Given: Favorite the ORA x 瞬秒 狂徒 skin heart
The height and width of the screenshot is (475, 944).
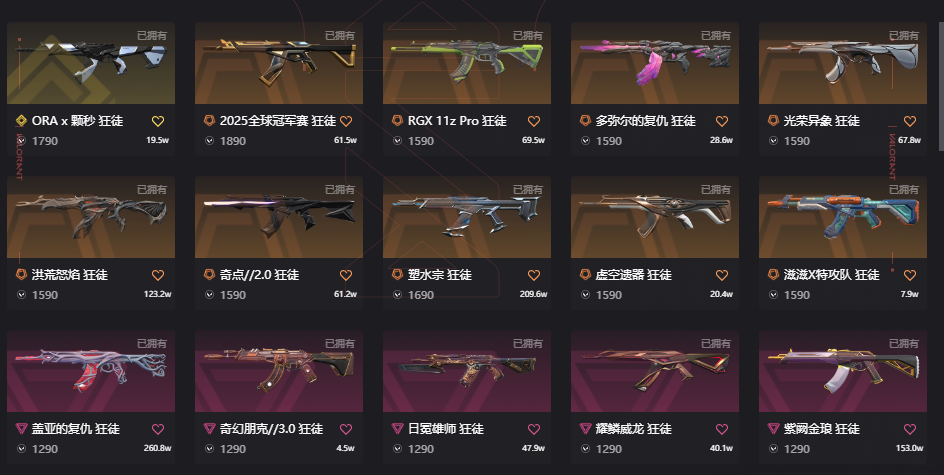Looking at the screenshot, I should (158, 121).
